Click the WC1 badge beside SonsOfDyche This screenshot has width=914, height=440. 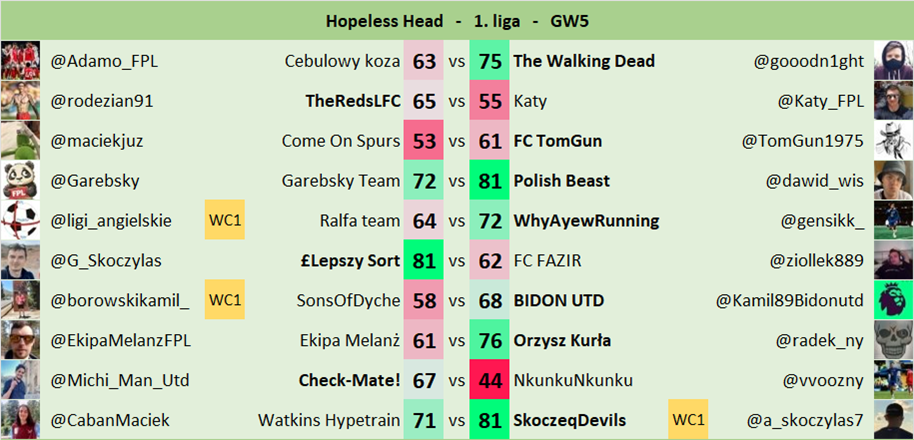click(226, 300)
